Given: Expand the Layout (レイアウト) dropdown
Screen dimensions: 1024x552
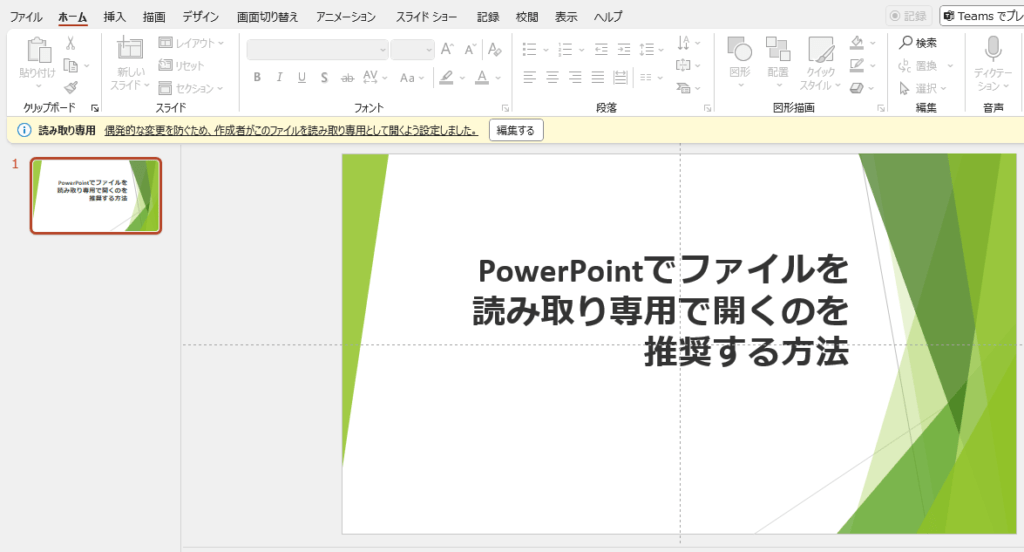Looking at the screenshot, I should pyautogui.click(x=191, y=43).
